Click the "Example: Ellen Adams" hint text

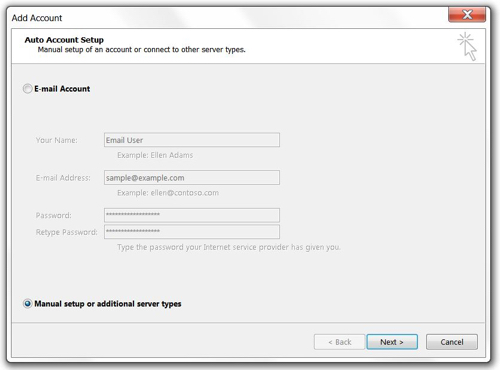155,155
